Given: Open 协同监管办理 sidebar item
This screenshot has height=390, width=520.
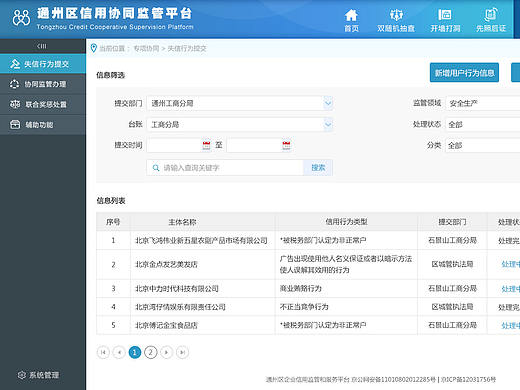Looking at the screenshot, I should [x=43, y=84].
